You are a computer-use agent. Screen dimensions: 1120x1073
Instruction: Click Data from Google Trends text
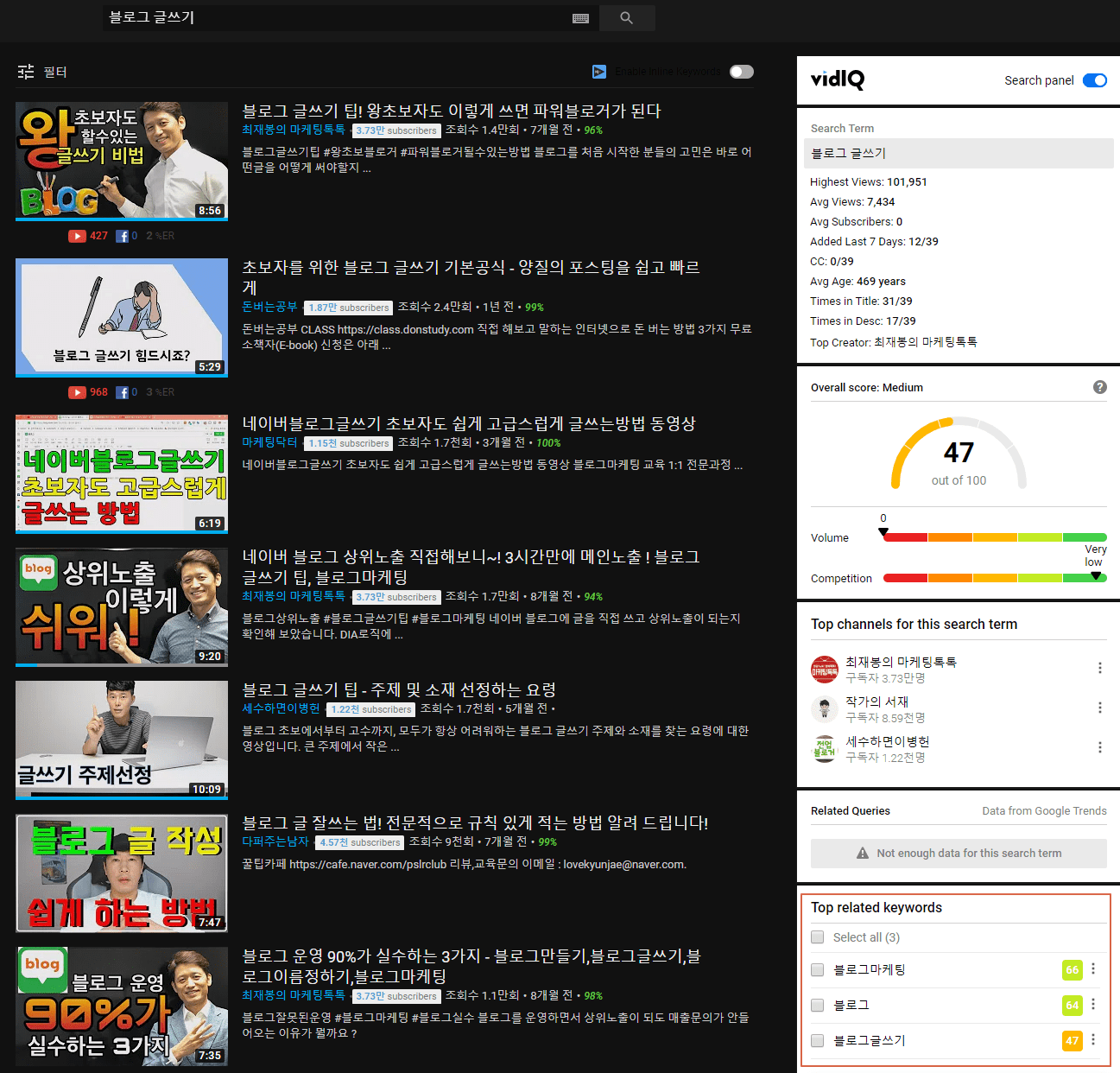(1044, 811)
